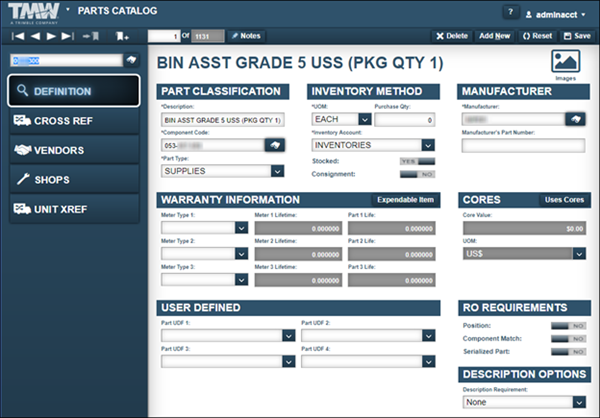Open Meter Type 2 dropdown
Image resolution: width=600 pixels, height=418 pixels.
241,254
